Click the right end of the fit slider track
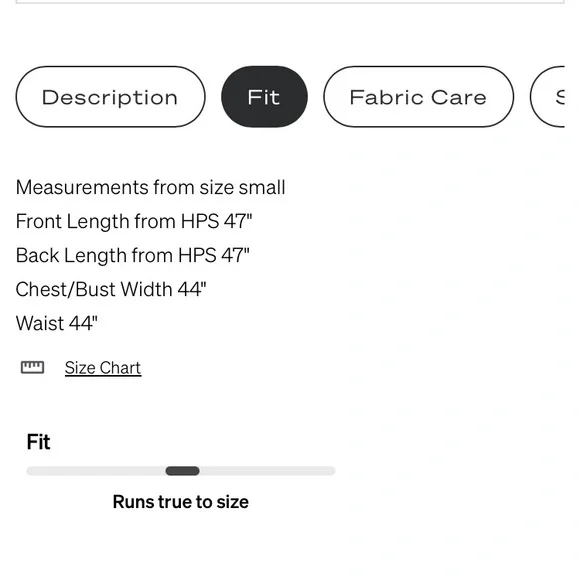 tap(331, 471)
